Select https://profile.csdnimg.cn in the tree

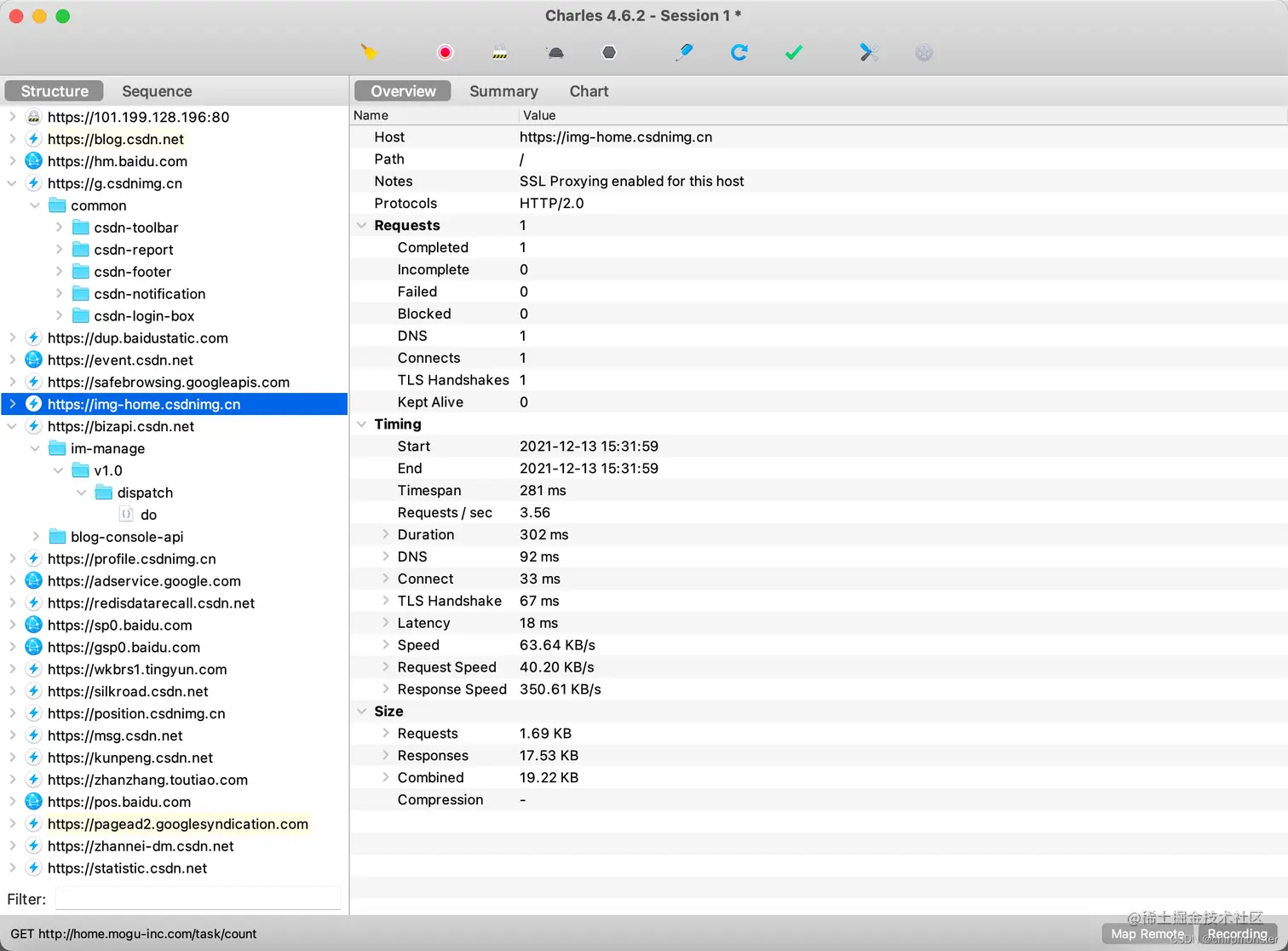pyautogui.click(x=132, y=559)
